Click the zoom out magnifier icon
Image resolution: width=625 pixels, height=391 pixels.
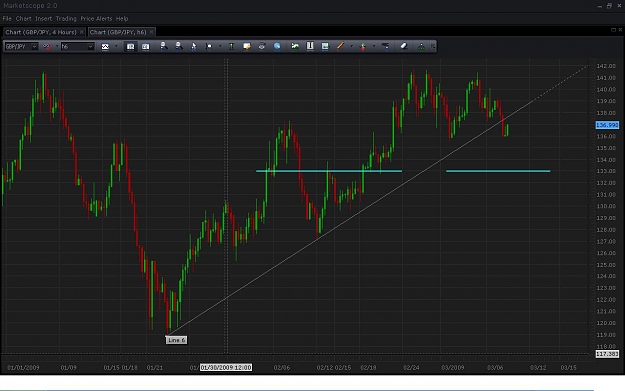[179, 46]
